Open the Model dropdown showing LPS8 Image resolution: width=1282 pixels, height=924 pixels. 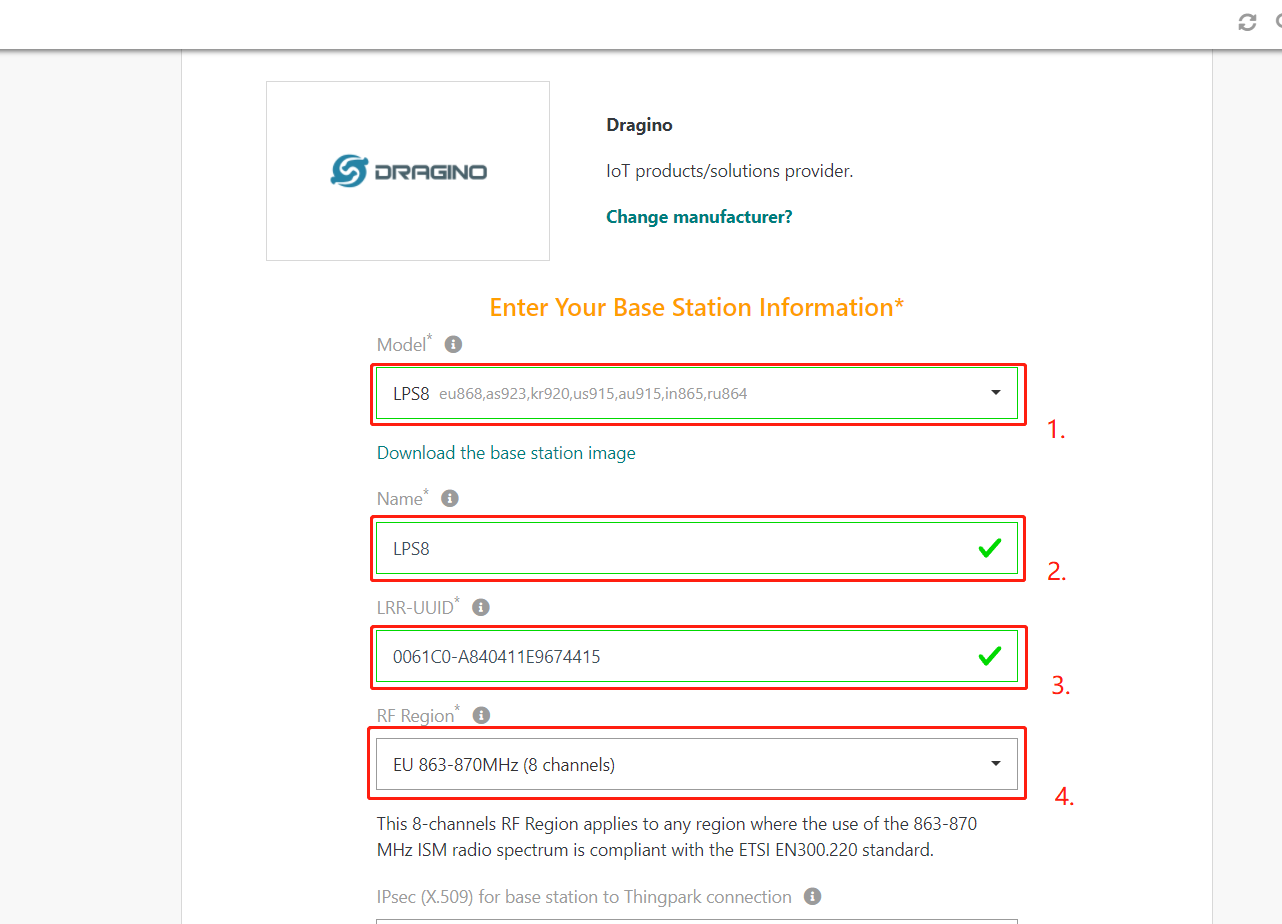(x=697, y=393)
